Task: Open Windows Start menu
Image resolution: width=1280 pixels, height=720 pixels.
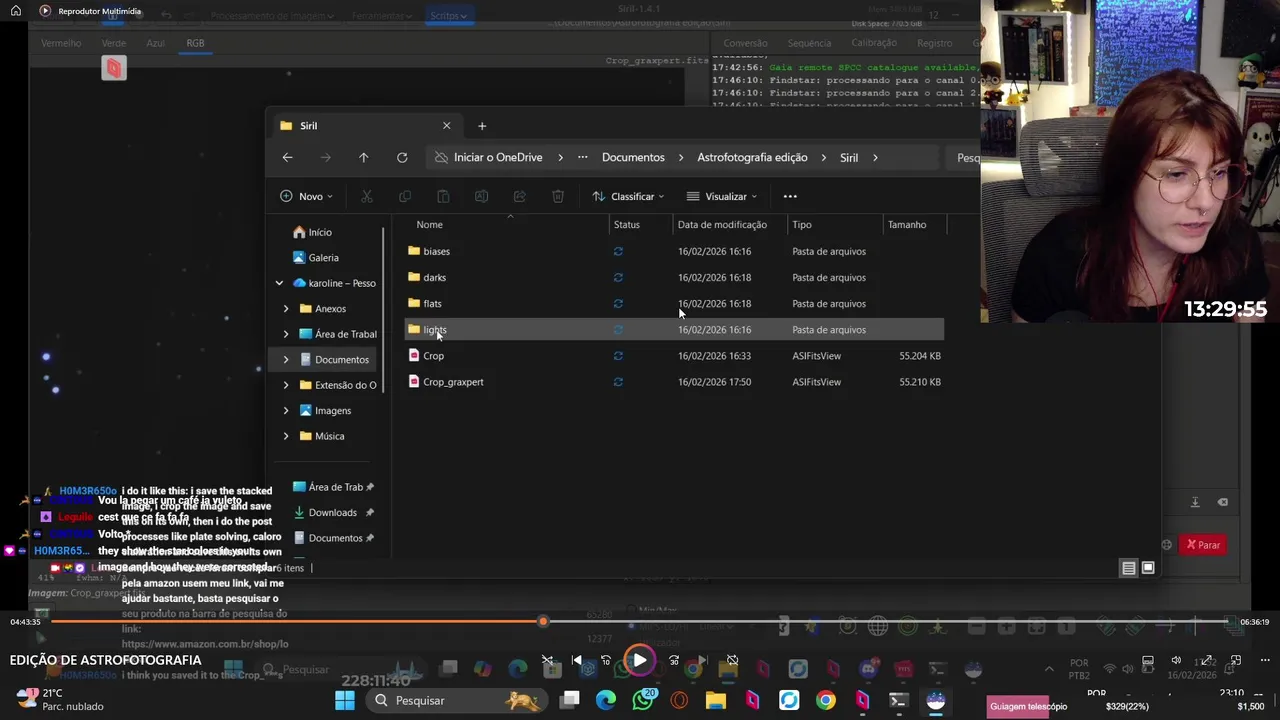Action: click(x=344, y=701)
